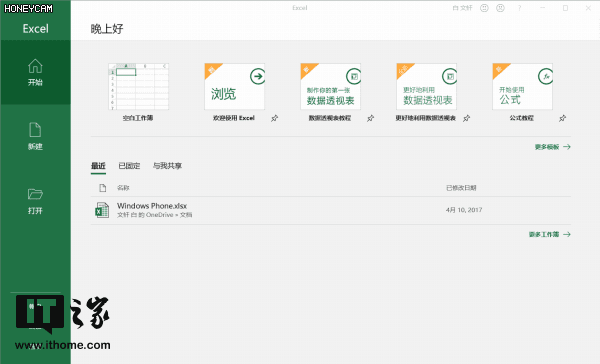
Task: Sort by the 已修改日期 column header
Action: tap(461, 188)
